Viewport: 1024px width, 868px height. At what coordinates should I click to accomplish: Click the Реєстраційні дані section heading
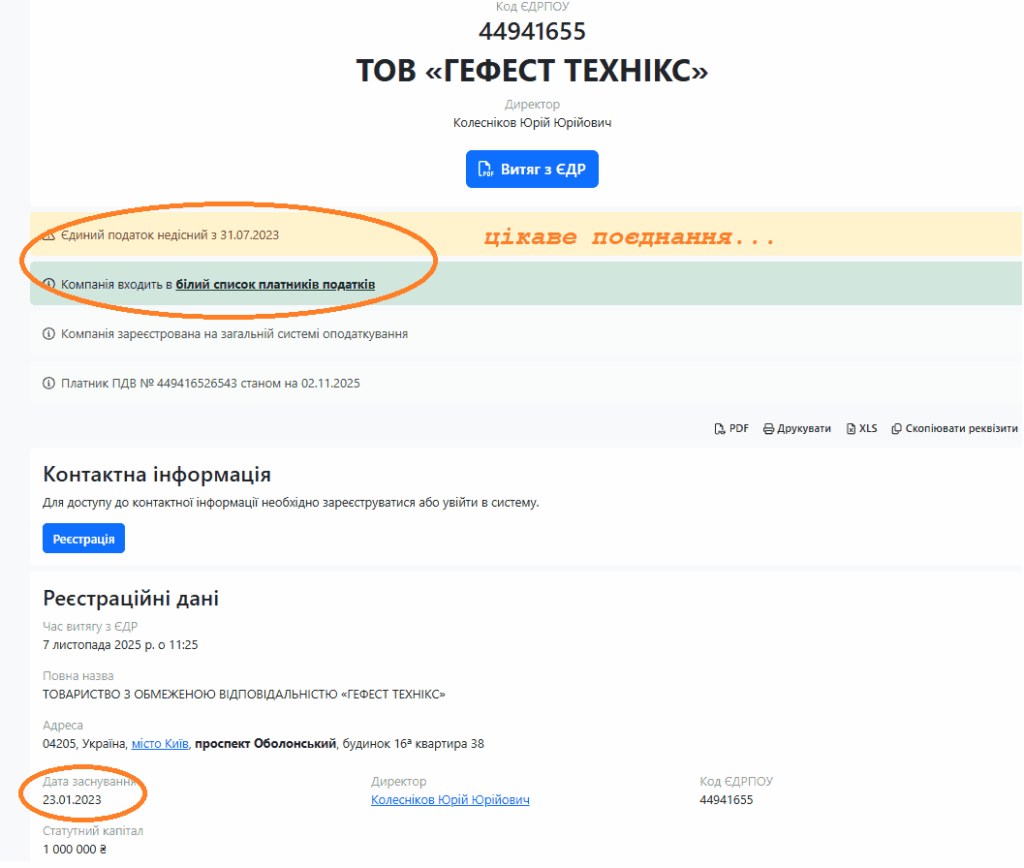pyautogui.click(x=131, y=598)
